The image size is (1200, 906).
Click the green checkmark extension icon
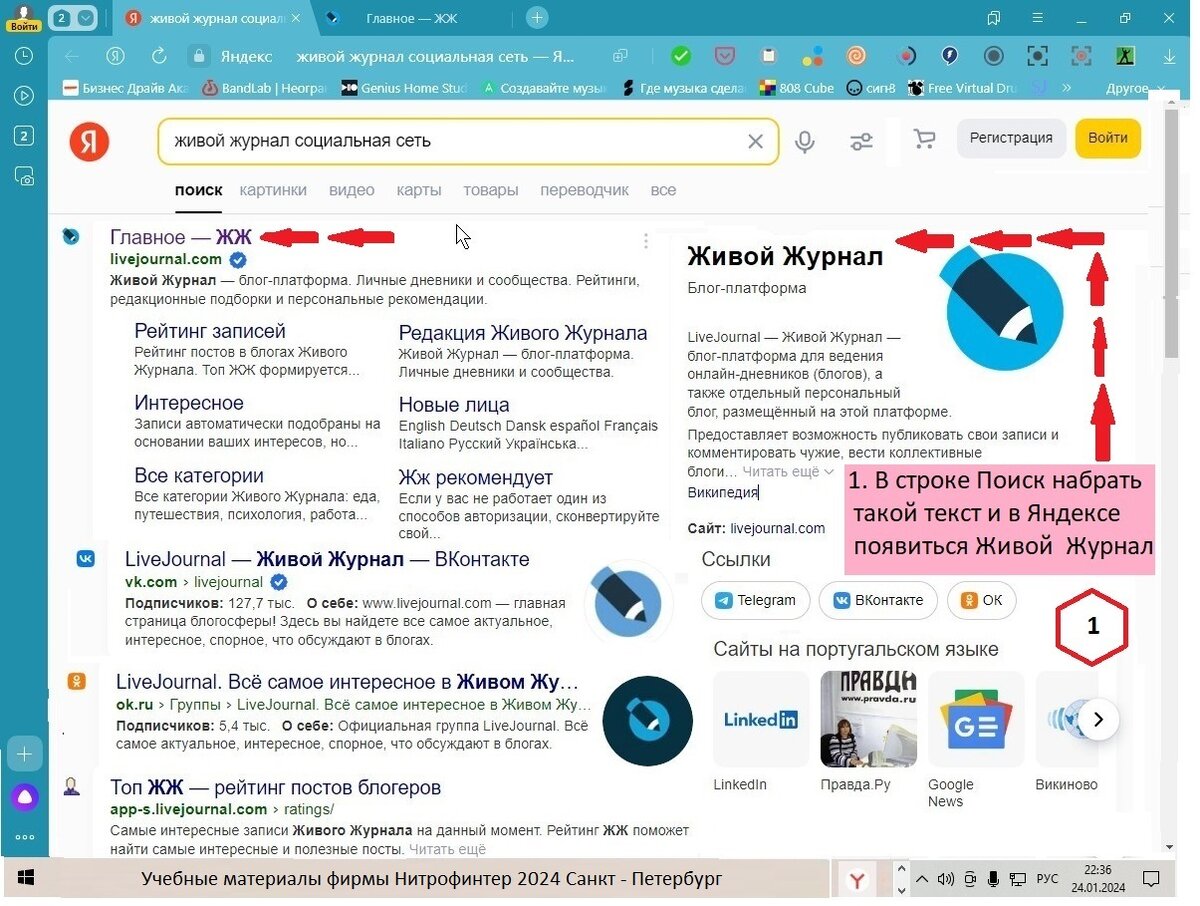(x=681, y=56)
